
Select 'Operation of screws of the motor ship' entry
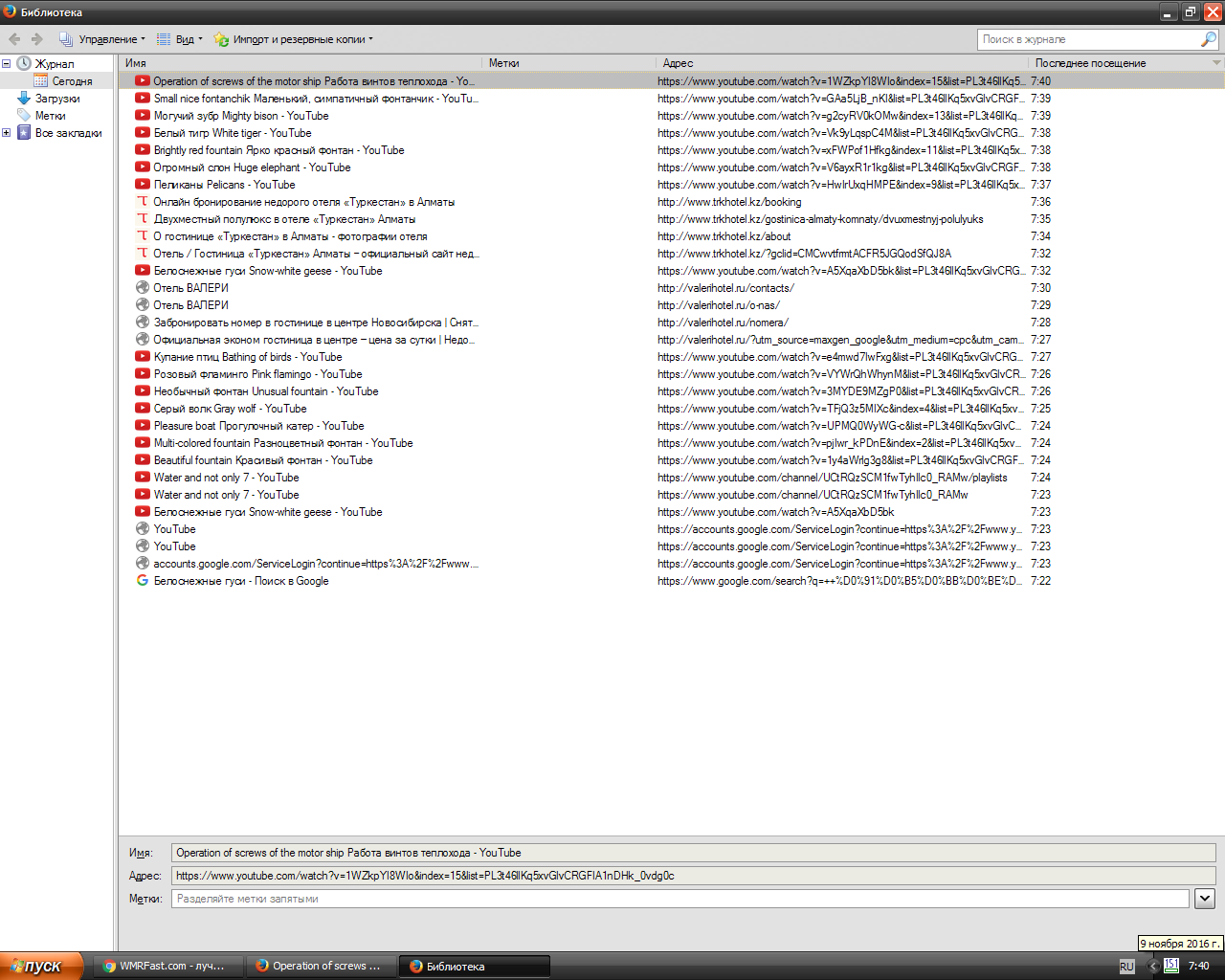click(671, 81)
